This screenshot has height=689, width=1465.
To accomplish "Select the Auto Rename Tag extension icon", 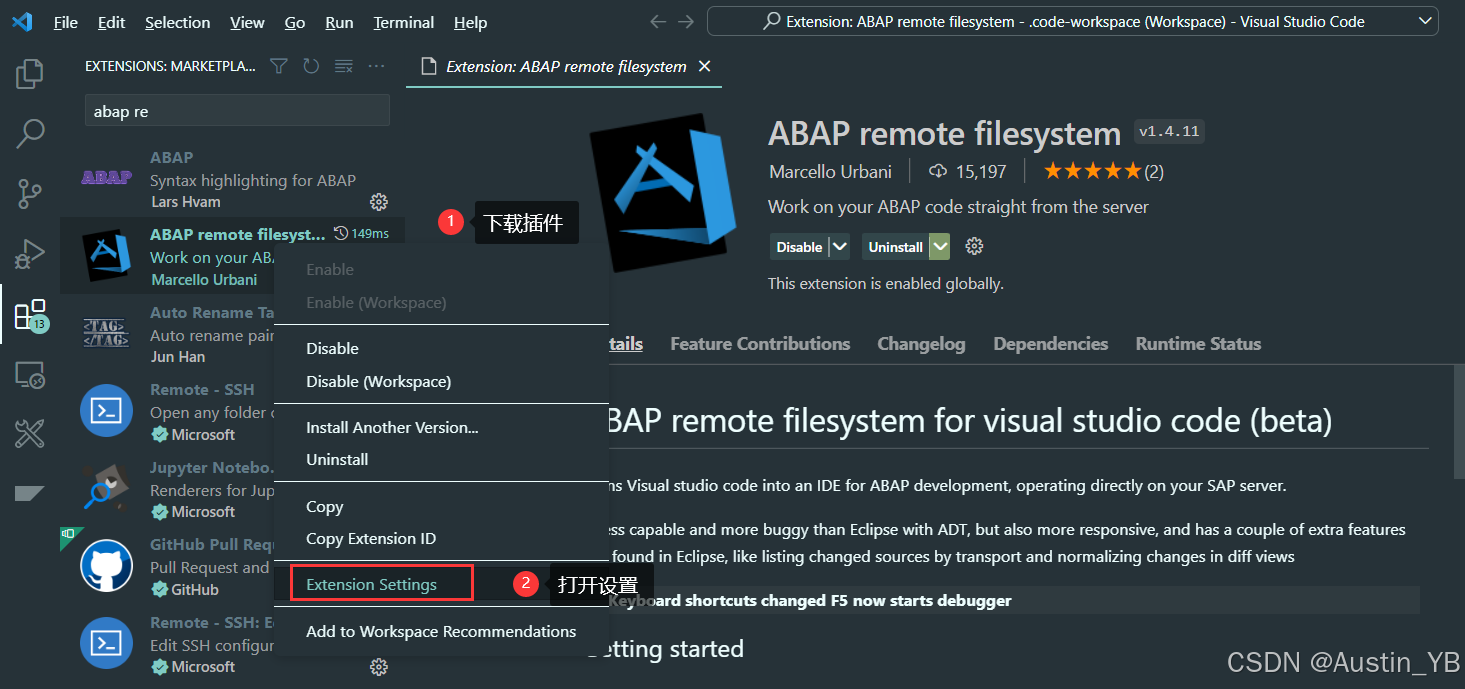I will pyautogui.click(x=106, y=333).
